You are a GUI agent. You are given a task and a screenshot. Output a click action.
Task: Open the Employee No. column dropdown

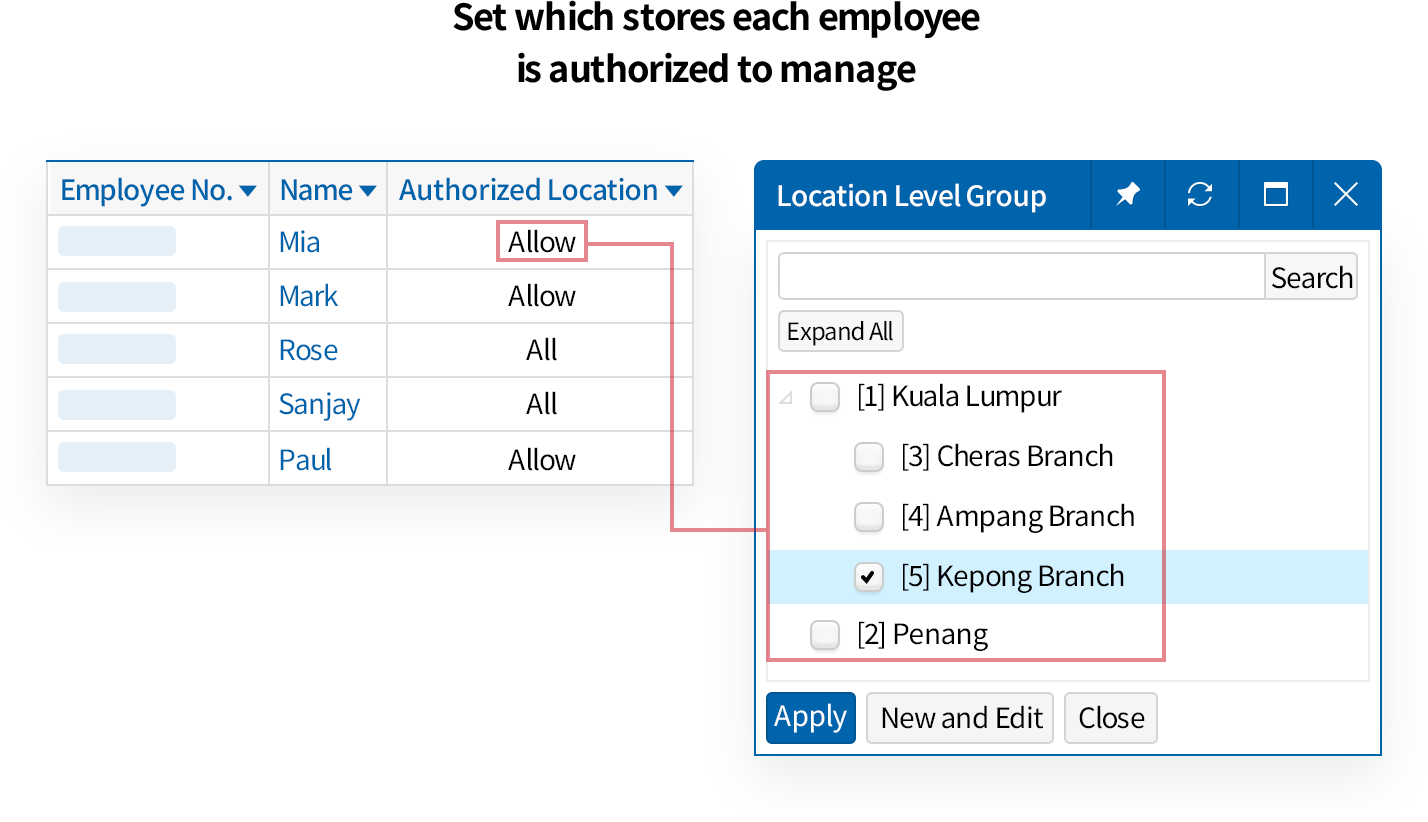click(x=248, y=191)
